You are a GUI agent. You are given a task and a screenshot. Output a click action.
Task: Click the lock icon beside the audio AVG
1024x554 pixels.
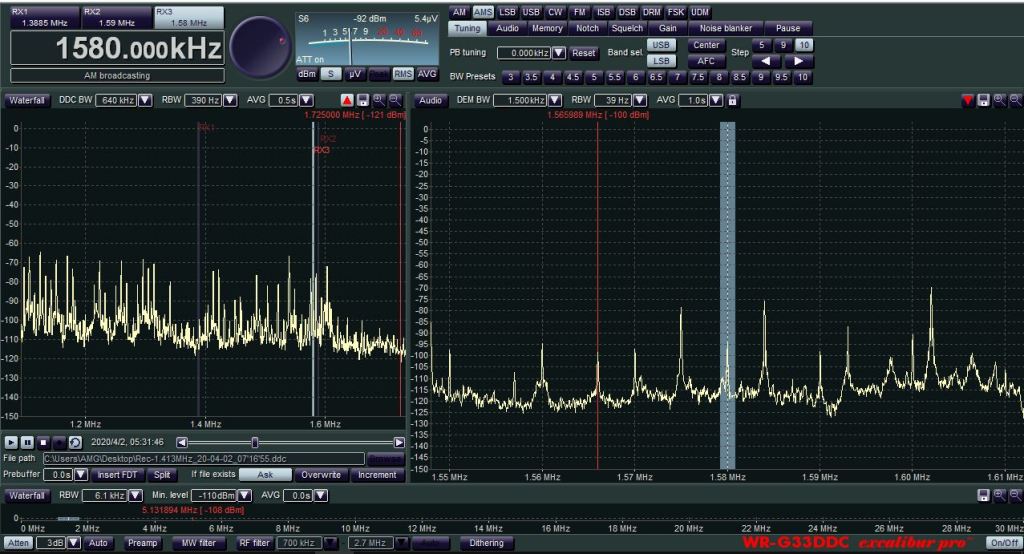(732, 100)
